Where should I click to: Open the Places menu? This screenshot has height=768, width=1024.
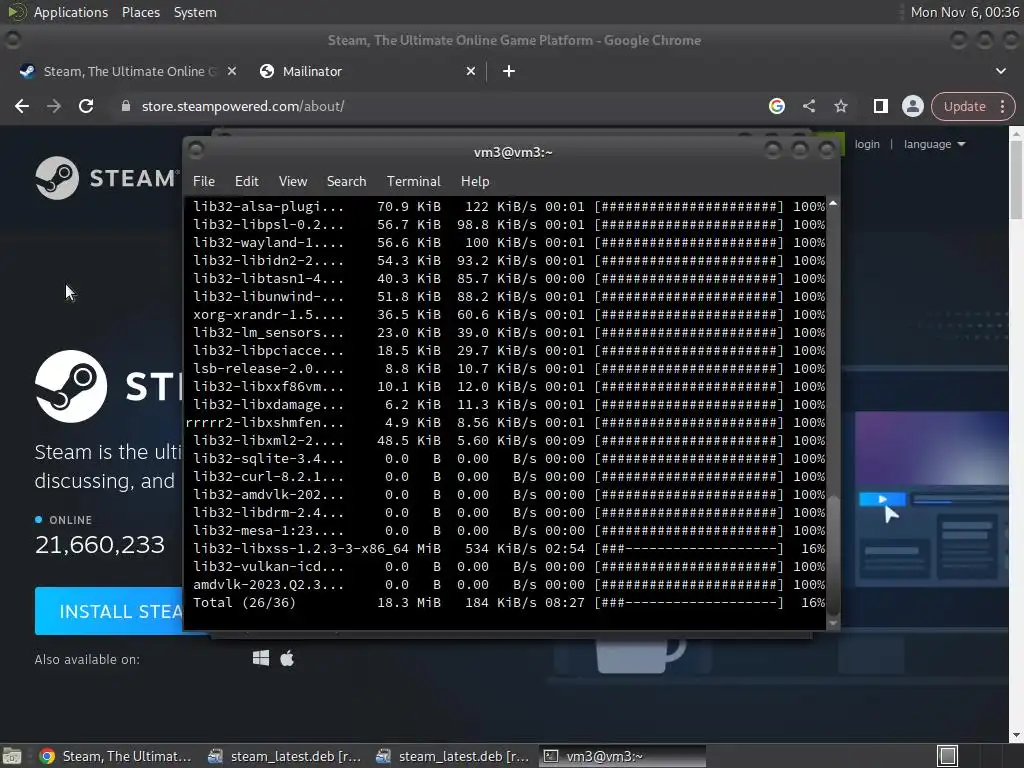coord(140,12)
